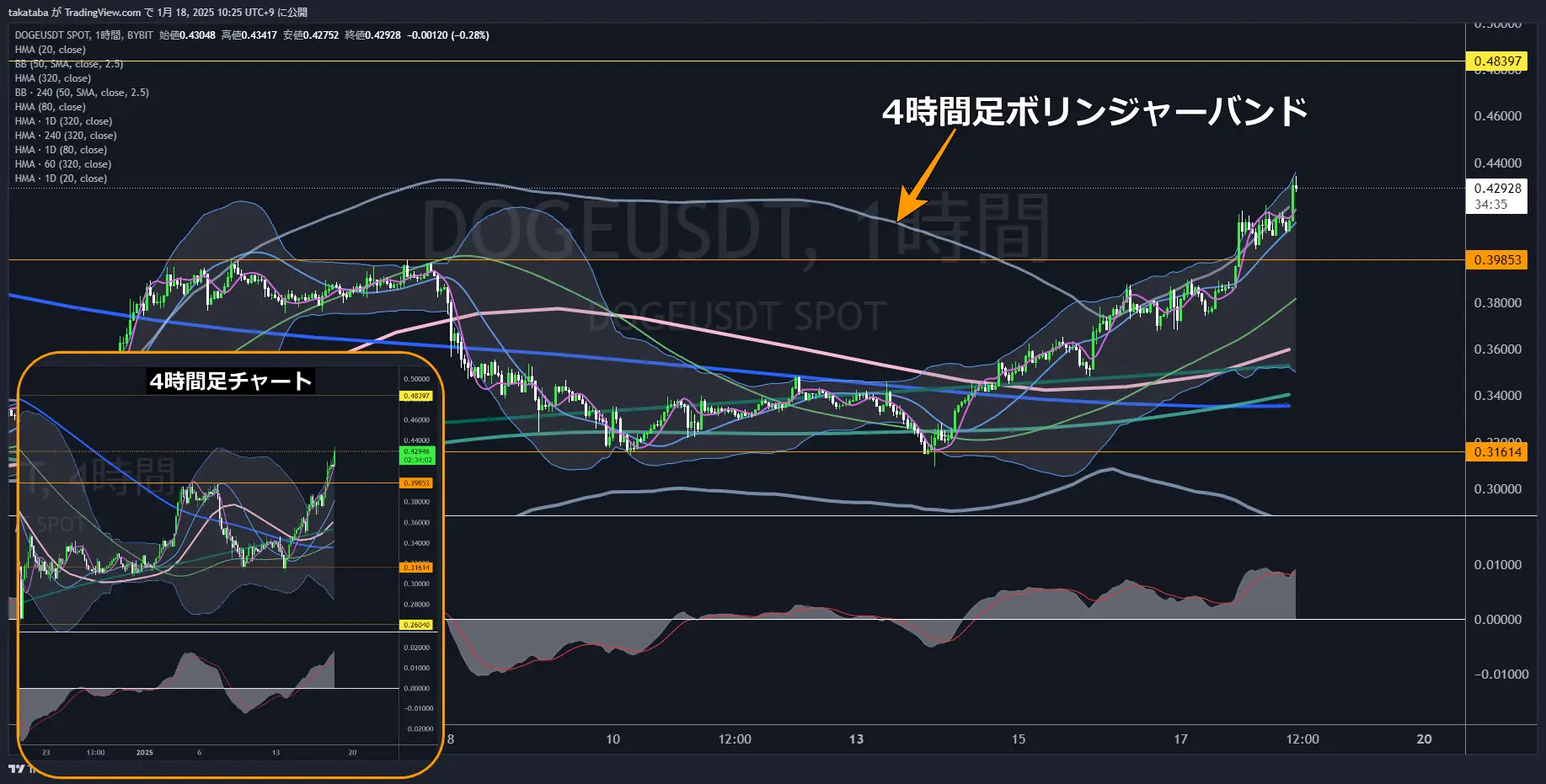Click the orange 0.31614 price label
The image size is (1546, 784).
coord(1497,452)
